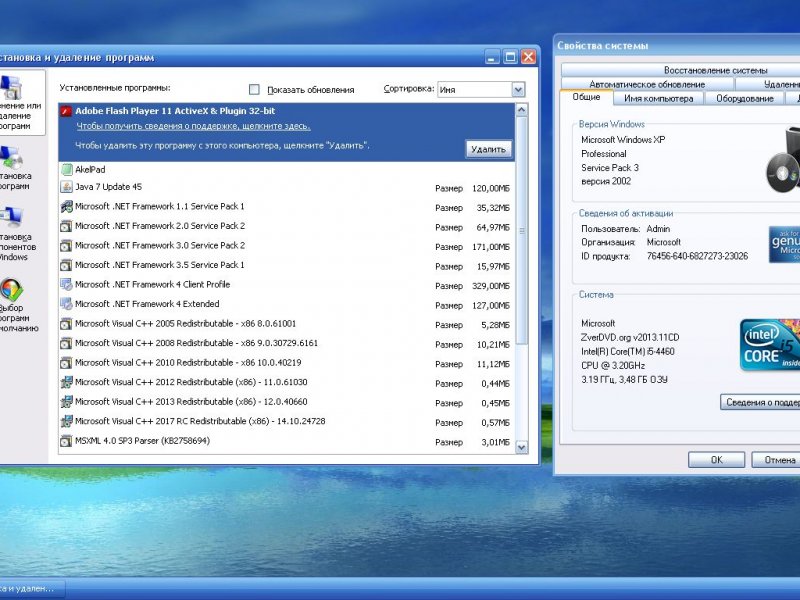Open the add new programs sidebar icon

11,158
